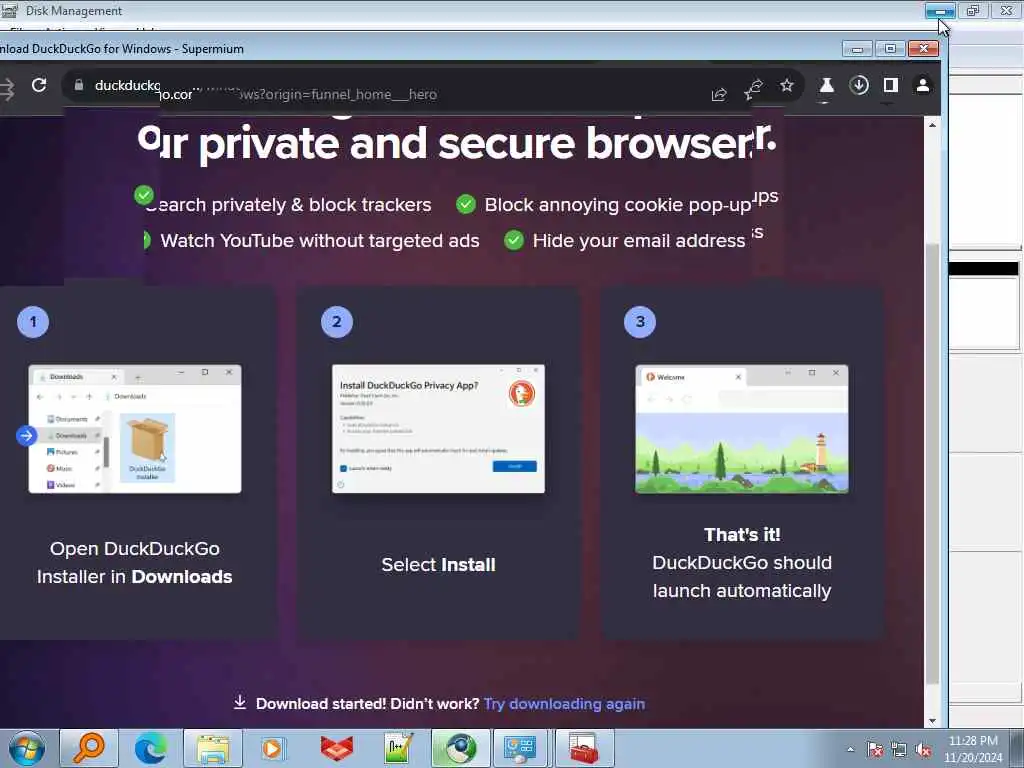Click the network tray icon
The height and width of the screenshot is (768, 1024).
(x=899, y=750)
